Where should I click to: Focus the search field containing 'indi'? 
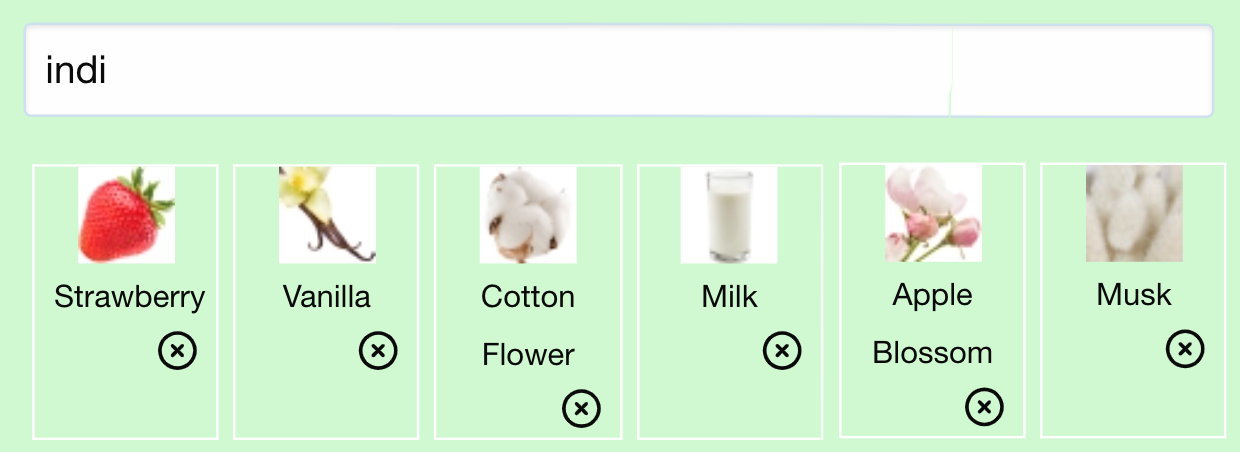[480, 71]
